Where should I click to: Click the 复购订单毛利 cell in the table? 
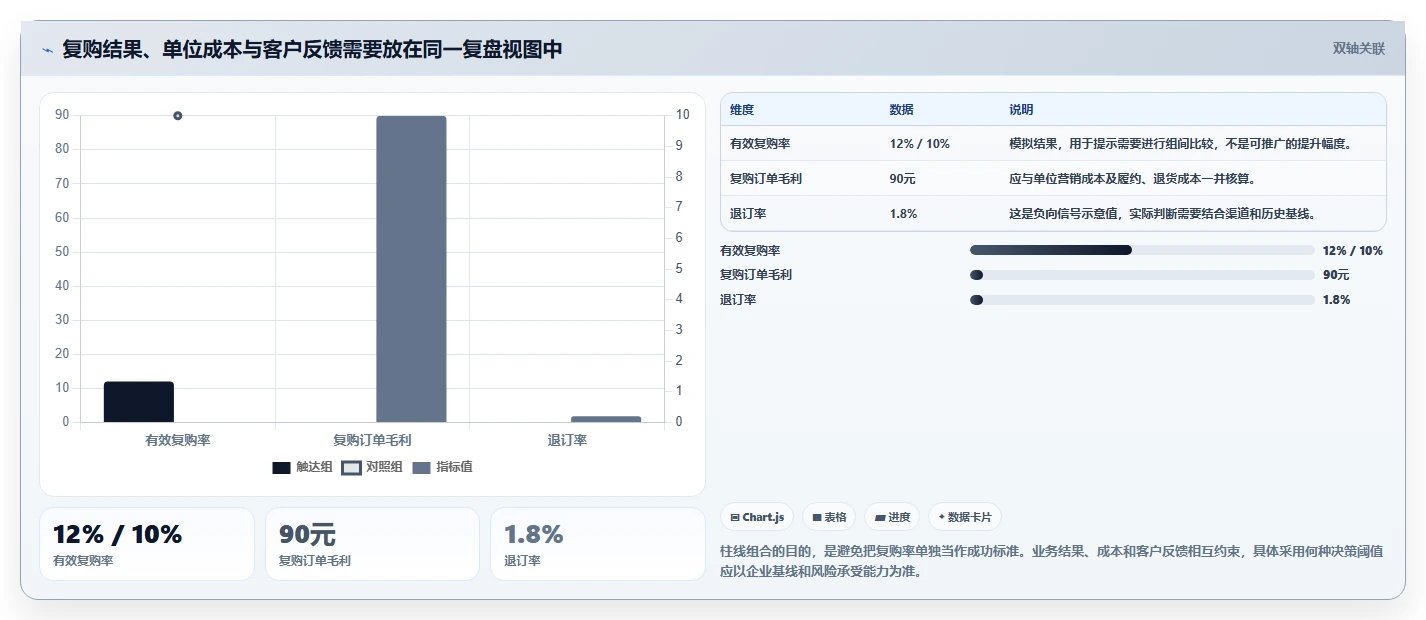[766, 179]
